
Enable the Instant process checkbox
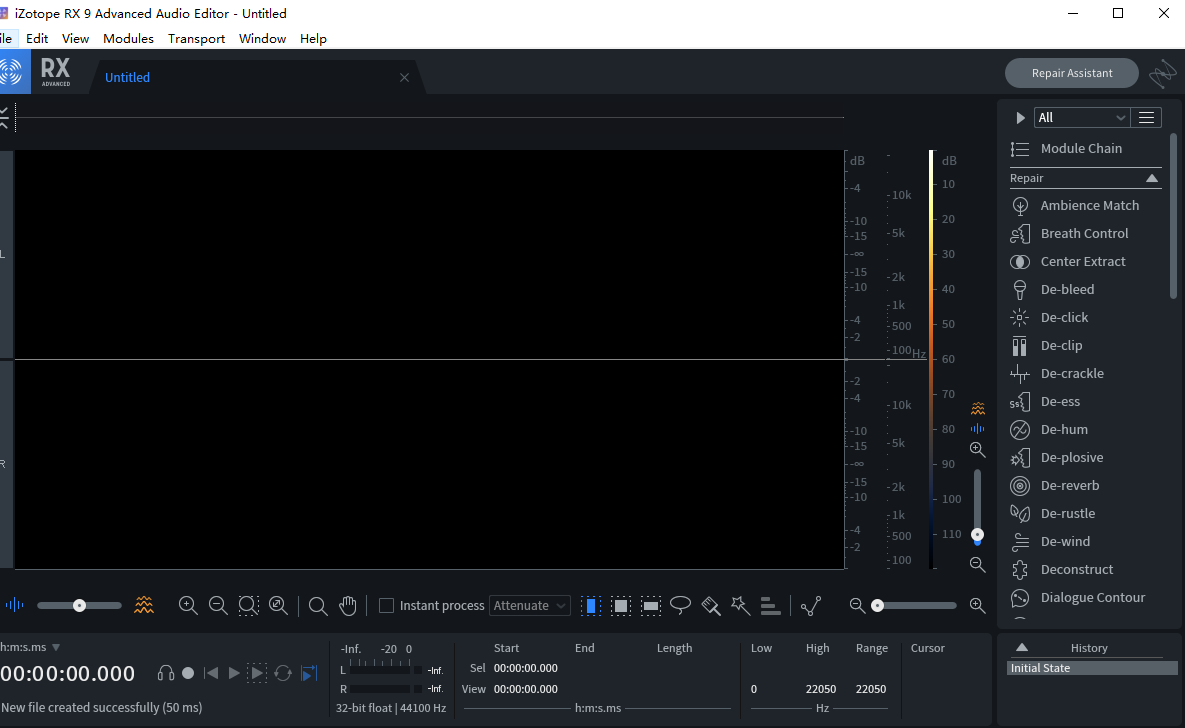(x=386, y=606)
